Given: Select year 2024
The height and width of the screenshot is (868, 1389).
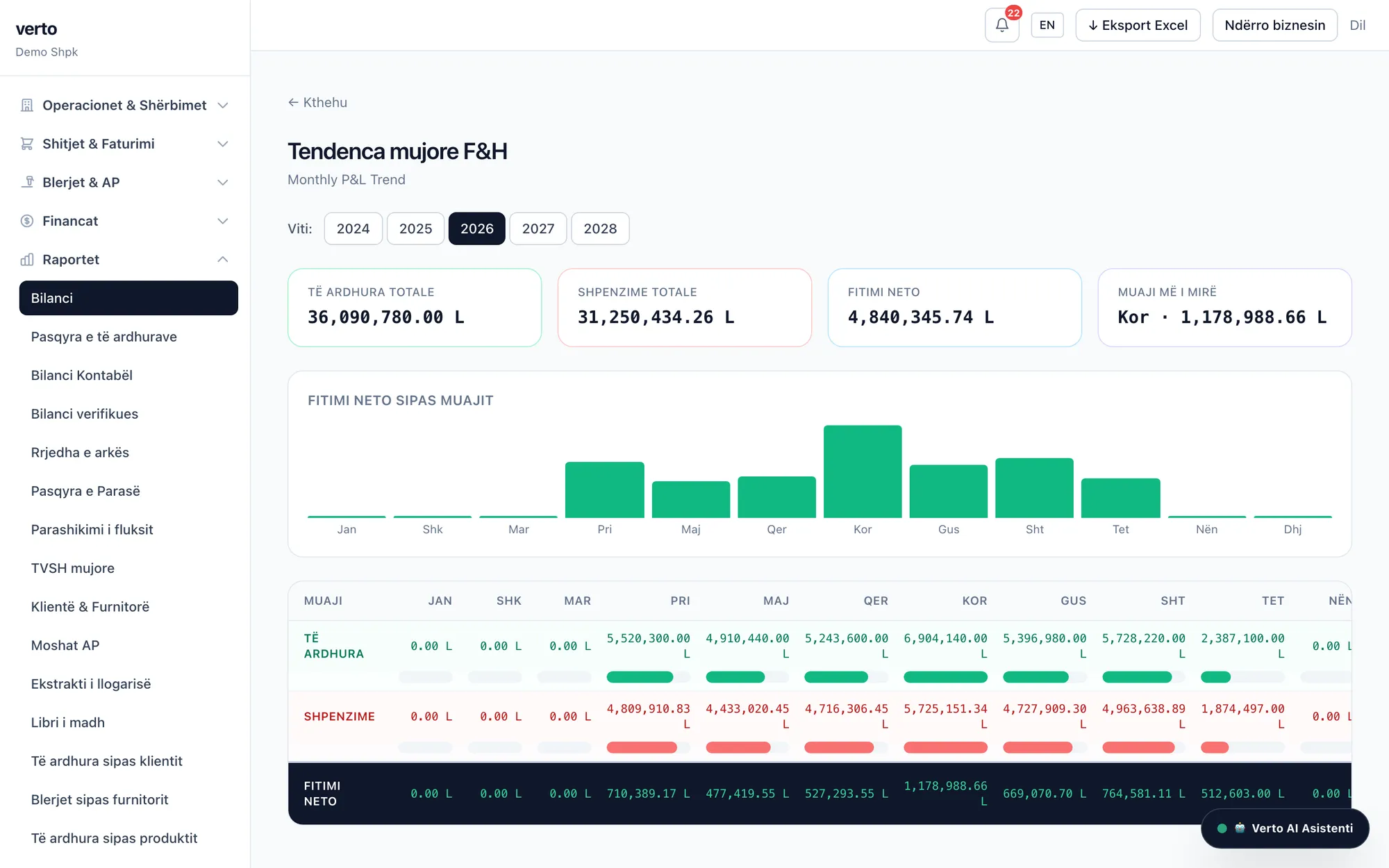Looking at the screenshot, I should coord(353,228).
